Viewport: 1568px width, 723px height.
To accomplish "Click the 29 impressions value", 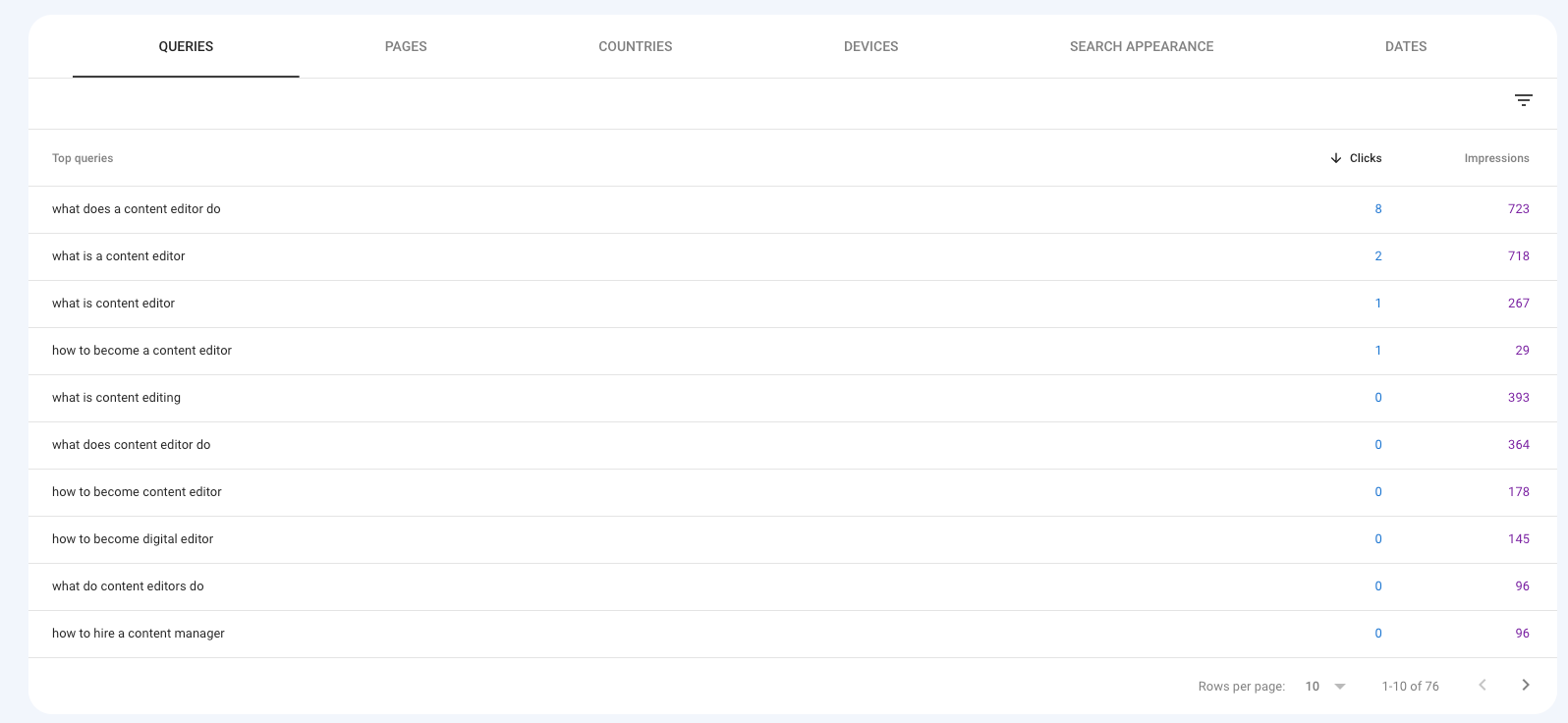I will pyautogui.click(x=1522, y=351).
